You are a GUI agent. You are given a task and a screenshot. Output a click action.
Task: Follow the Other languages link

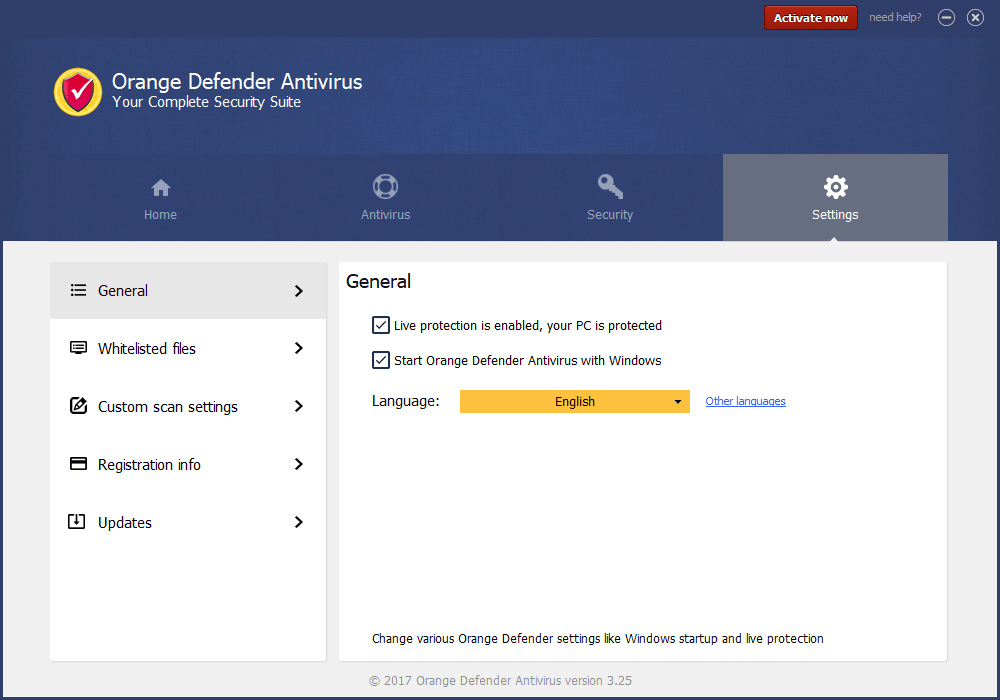745,402
